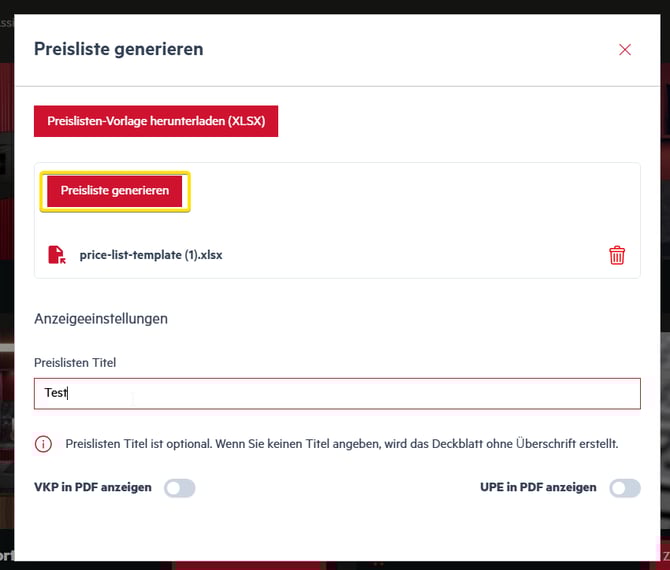Turn on UPE in PDF anzeigen switch
Screen dimensions: 670x570
(625, 488)
